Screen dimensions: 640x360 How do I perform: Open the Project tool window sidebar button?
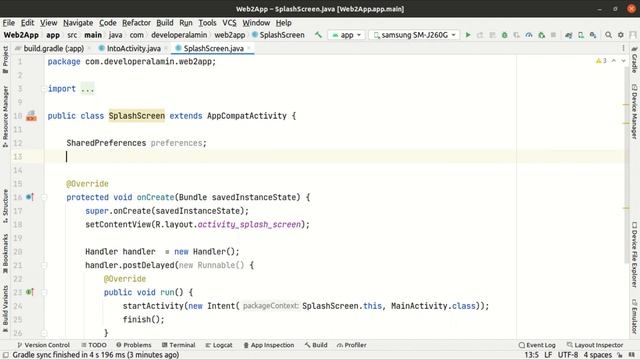(x=5, y=60)
